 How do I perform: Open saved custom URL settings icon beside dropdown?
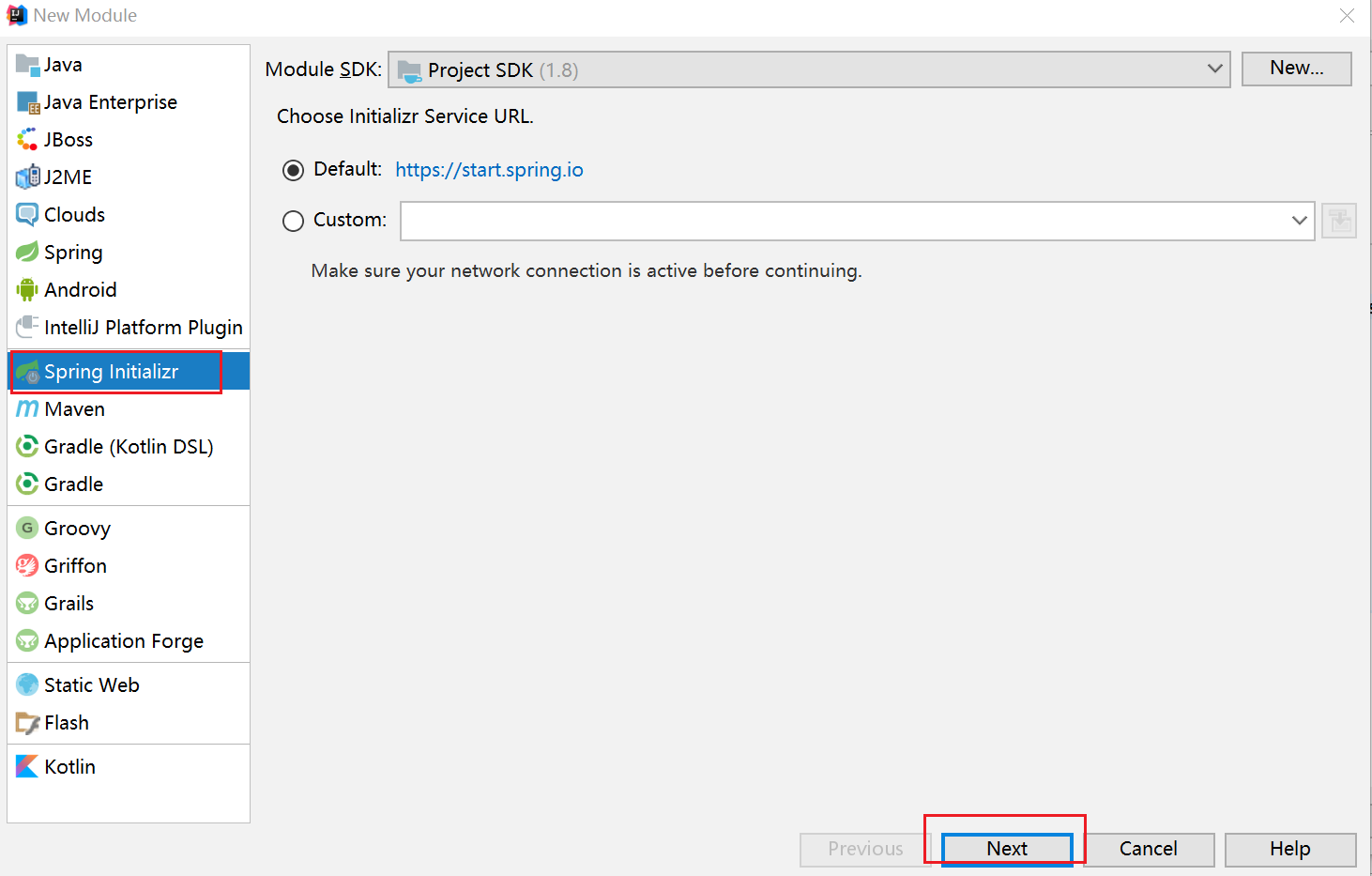click(1339, 221)
